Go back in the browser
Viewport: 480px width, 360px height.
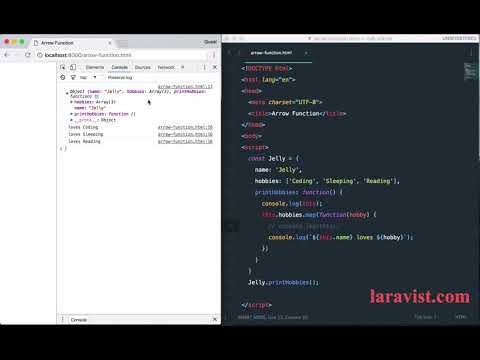point(7,55)
